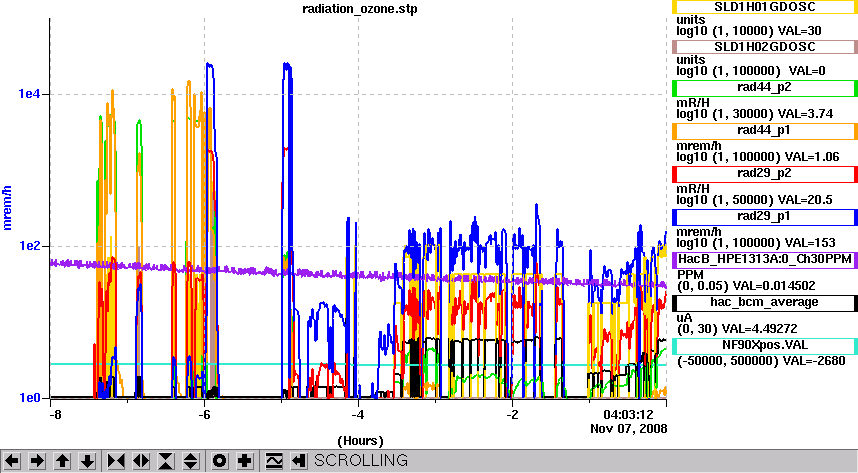Image resolution: width=858 pixels, height=473 pixels.
Task: Click the 04:03:12 timestamp label
Action: pos(629,414)
